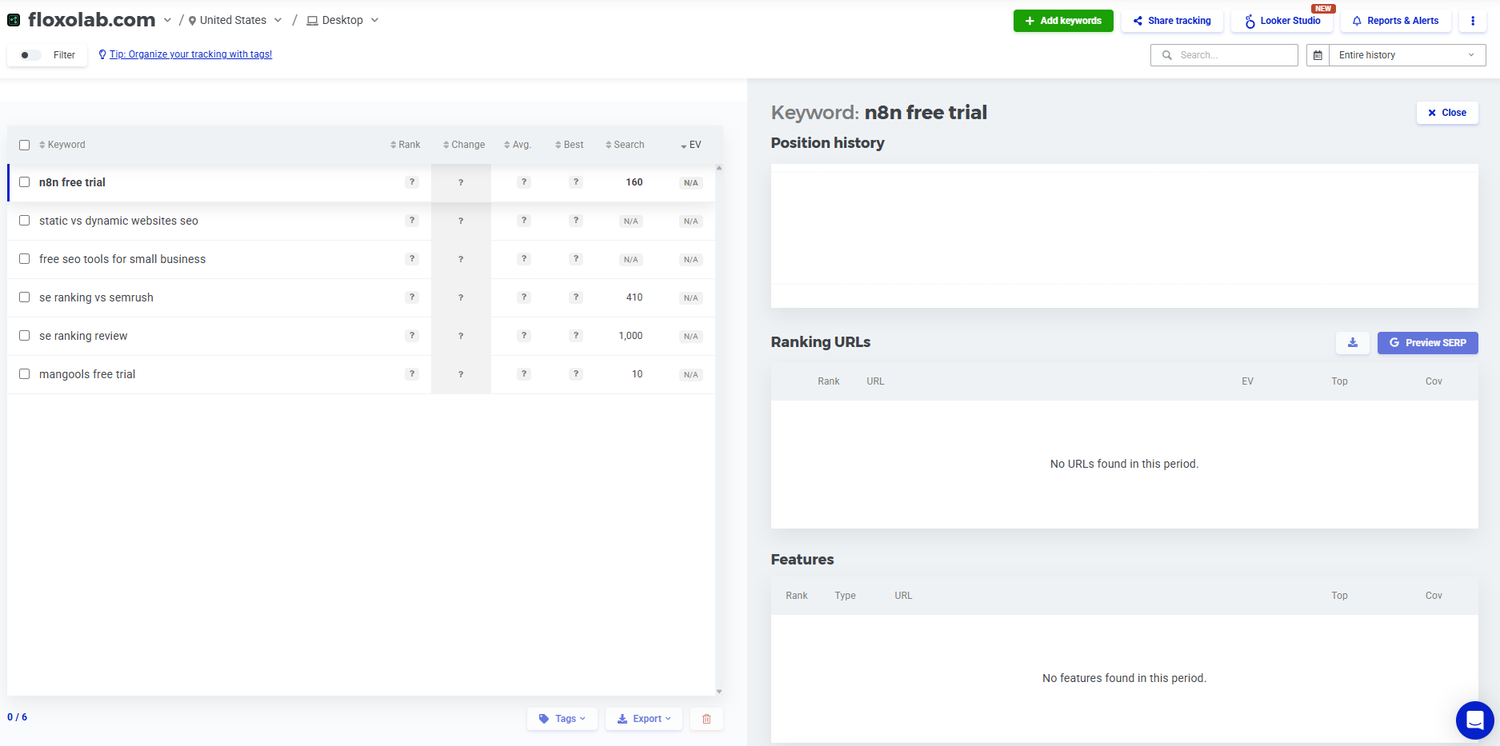Open the three-dot more options menu
Viewport: 1500px width, 746px height.
tap(1473, 21)
